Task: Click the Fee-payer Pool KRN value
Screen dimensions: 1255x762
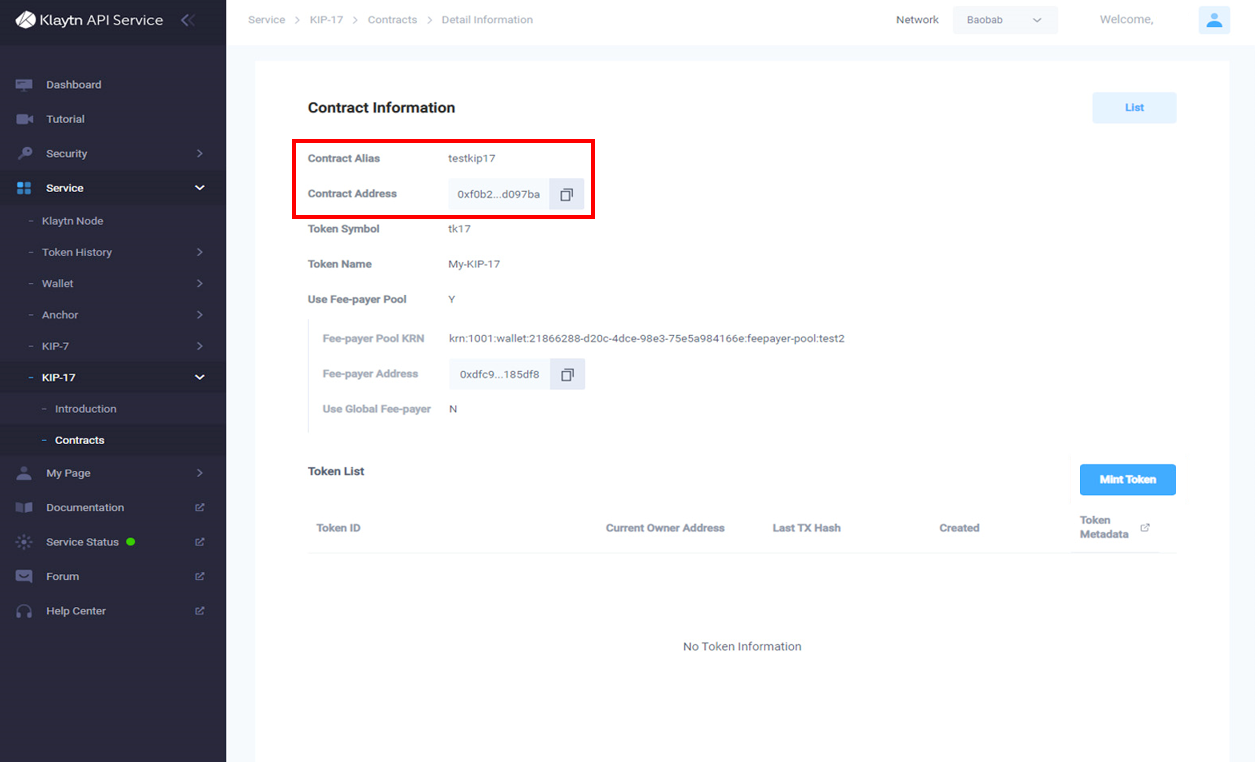Action: pyautogui.click(x=646, y=339)
